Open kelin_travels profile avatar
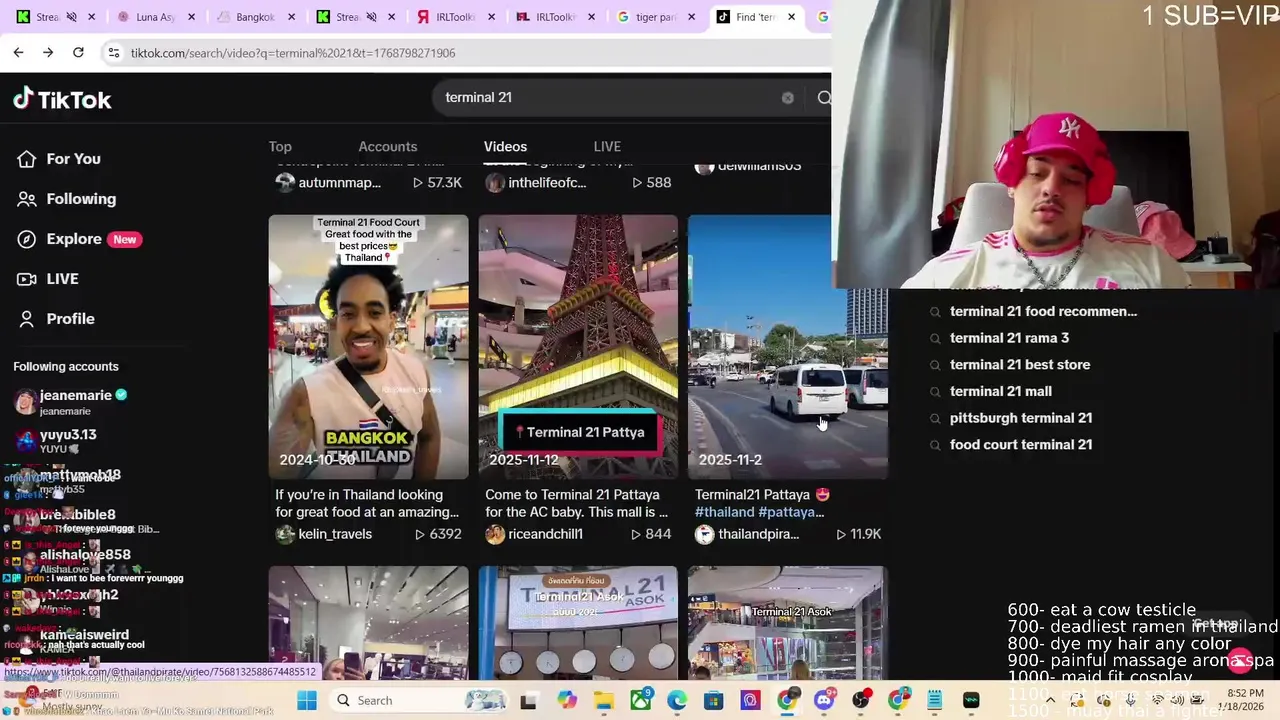The image size is (1280, 720). [x=285, y=534]
